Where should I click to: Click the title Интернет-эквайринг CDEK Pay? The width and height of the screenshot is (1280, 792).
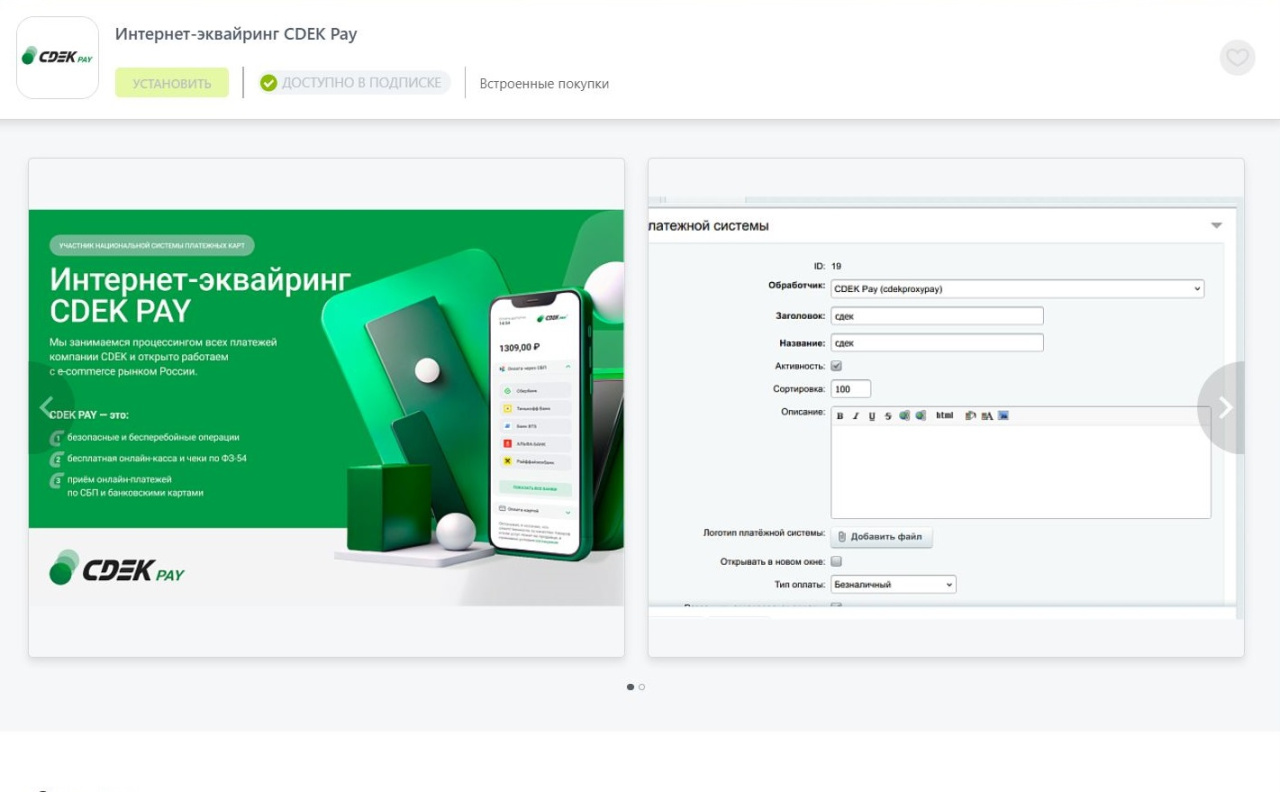236,34
